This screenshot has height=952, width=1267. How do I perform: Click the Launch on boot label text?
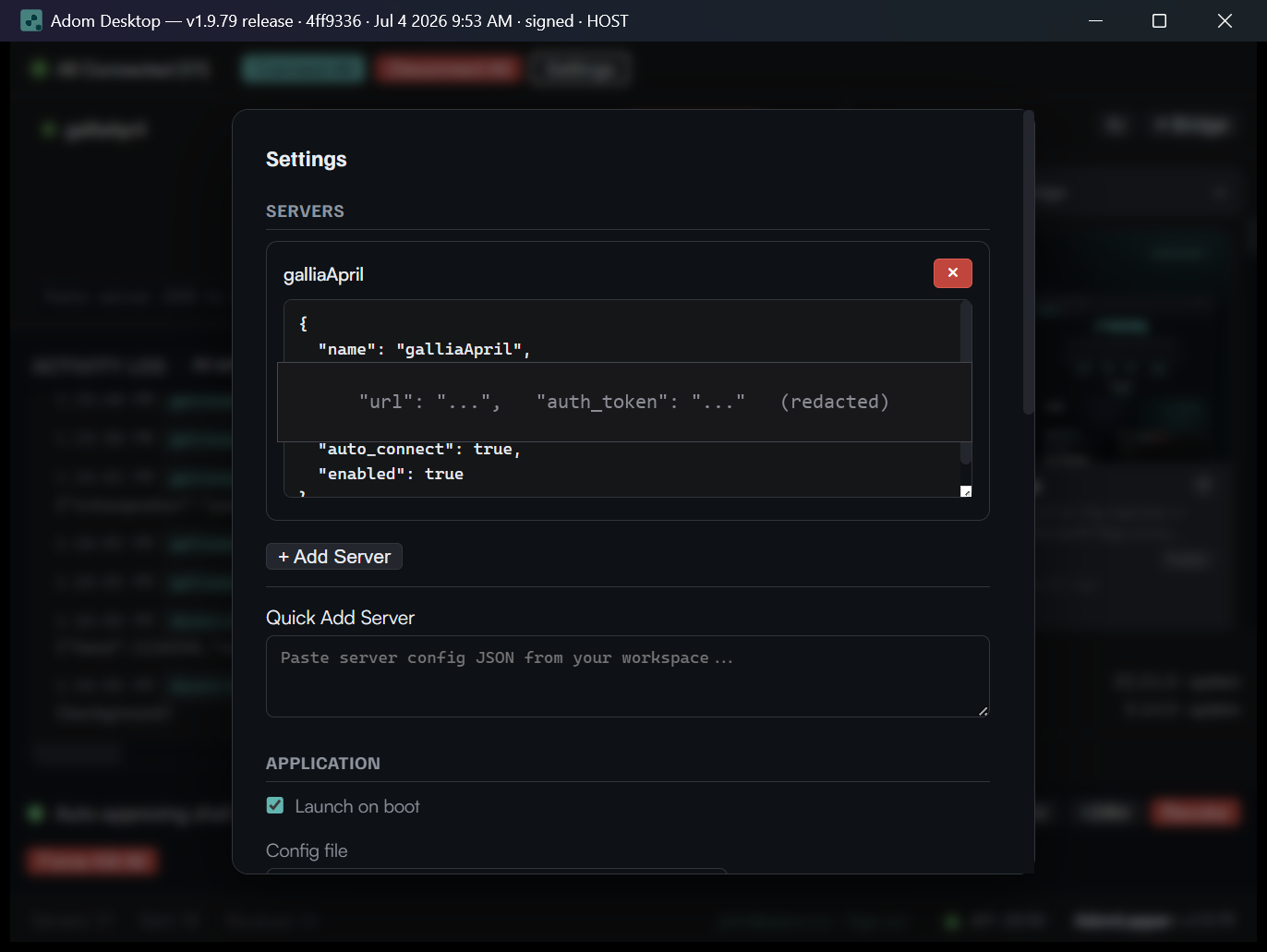click(357, 806)
